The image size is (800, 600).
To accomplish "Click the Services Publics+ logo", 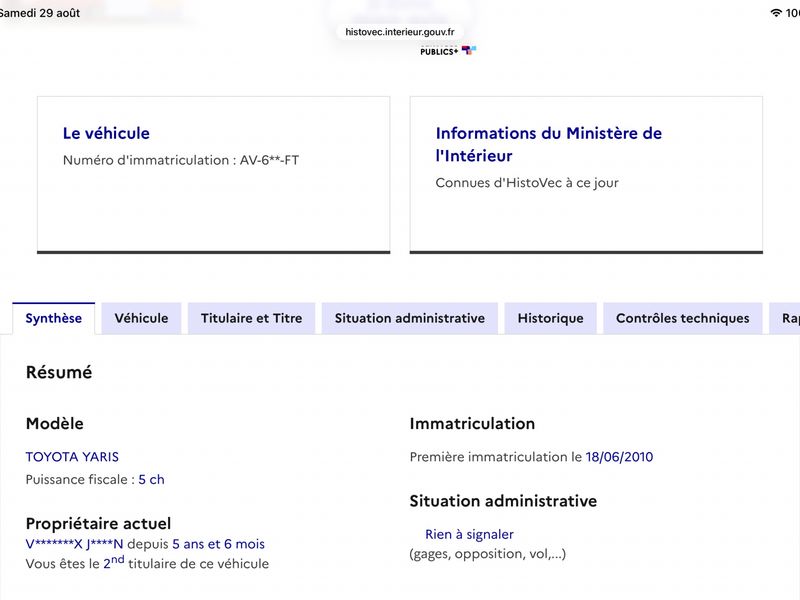I will point(448,51).
